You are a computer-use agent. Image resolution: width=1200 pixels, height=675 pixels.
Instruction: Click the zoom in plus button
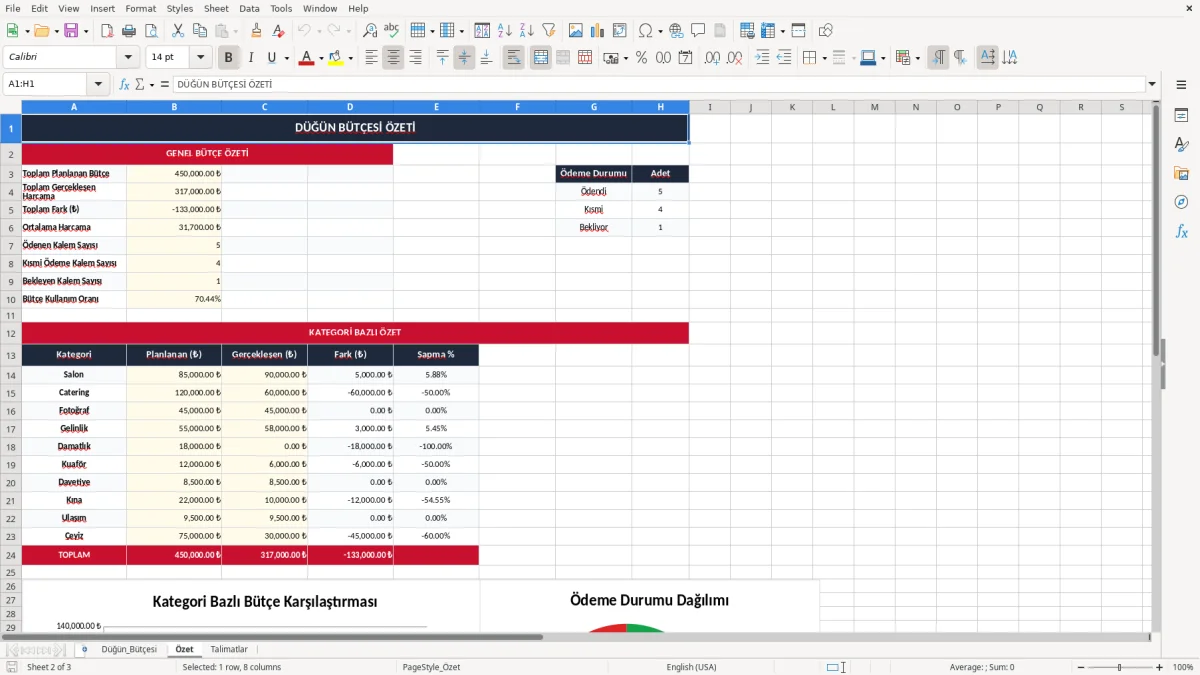pos(1159,667)
